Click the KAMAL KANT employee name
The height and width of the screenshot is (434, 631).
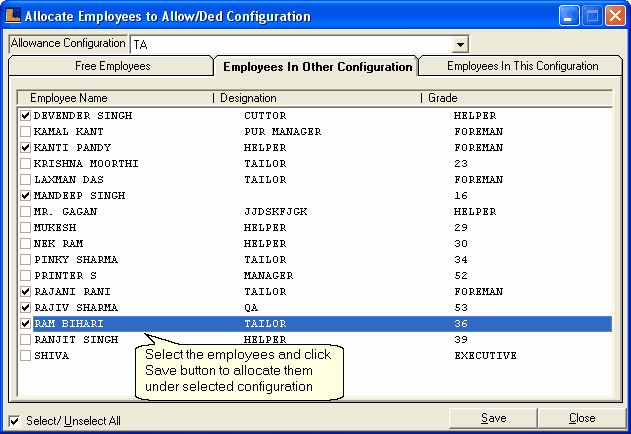[x=69, y=132]
